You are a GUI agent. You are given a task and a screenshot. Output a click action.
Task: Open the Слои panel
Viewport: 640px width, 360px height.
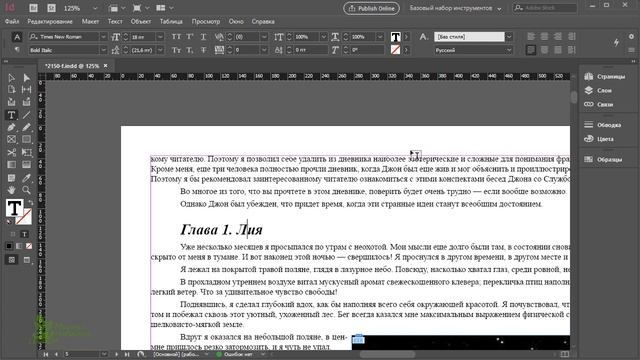pos(598,91)
